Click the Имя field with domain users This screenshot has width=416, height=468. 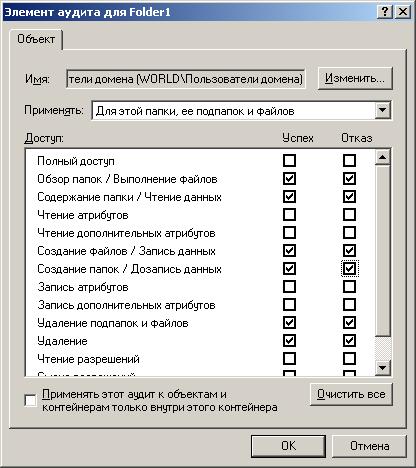[x=186, y=79]
